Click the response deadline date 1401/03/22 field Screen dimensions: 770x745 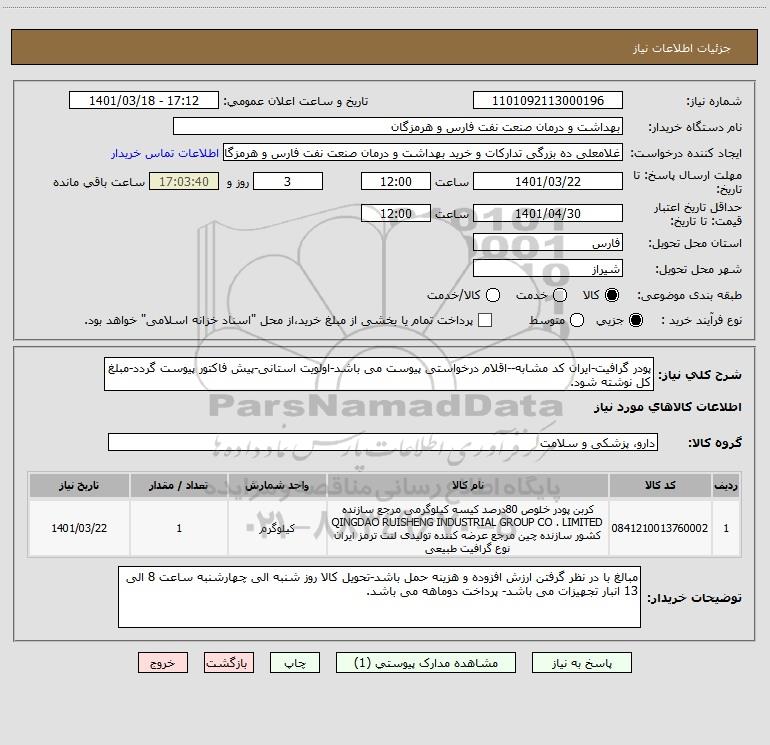(548, 181)
